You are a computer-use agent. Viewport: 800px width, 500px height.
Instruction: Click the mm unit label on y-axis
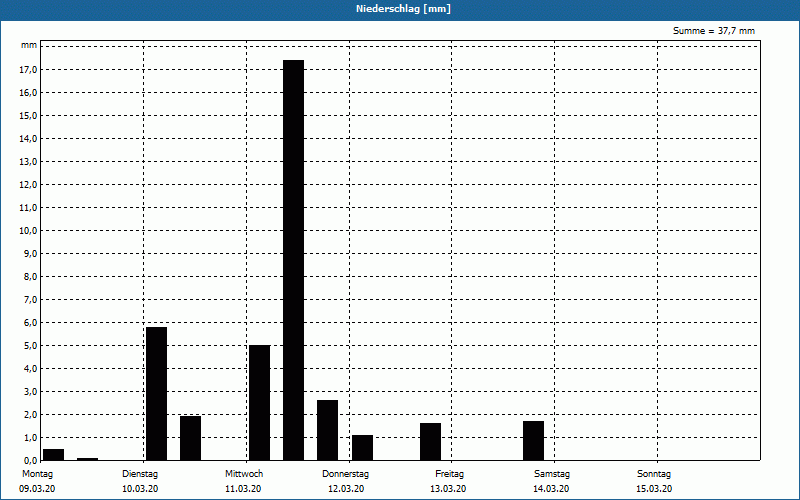[x=29, y=45]
